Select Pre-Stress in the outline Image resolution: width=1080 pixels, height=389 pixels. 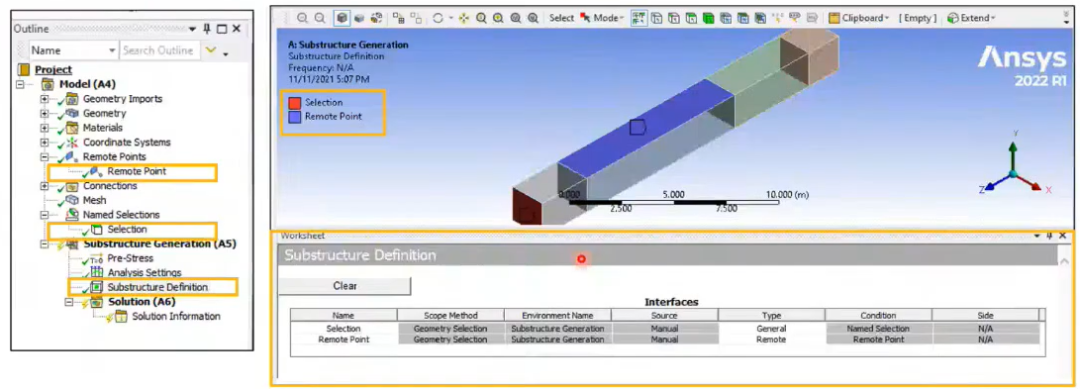coord(130,258)
